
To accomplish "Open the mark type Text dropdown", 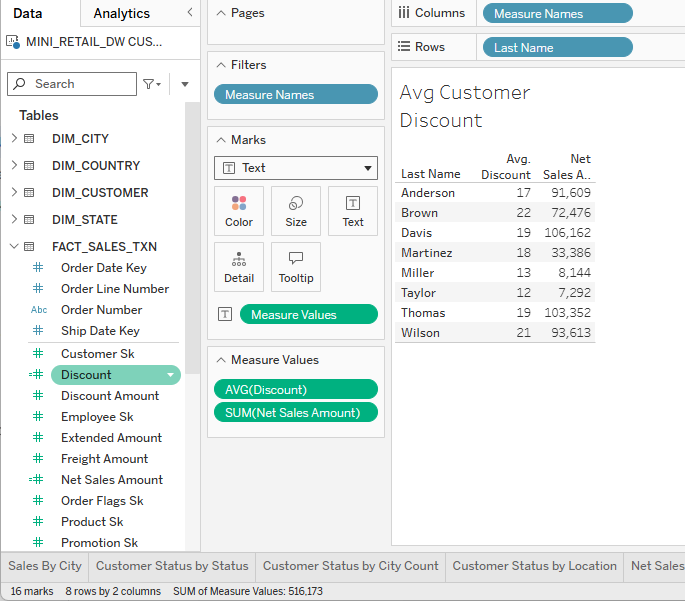I will (296, 168).
